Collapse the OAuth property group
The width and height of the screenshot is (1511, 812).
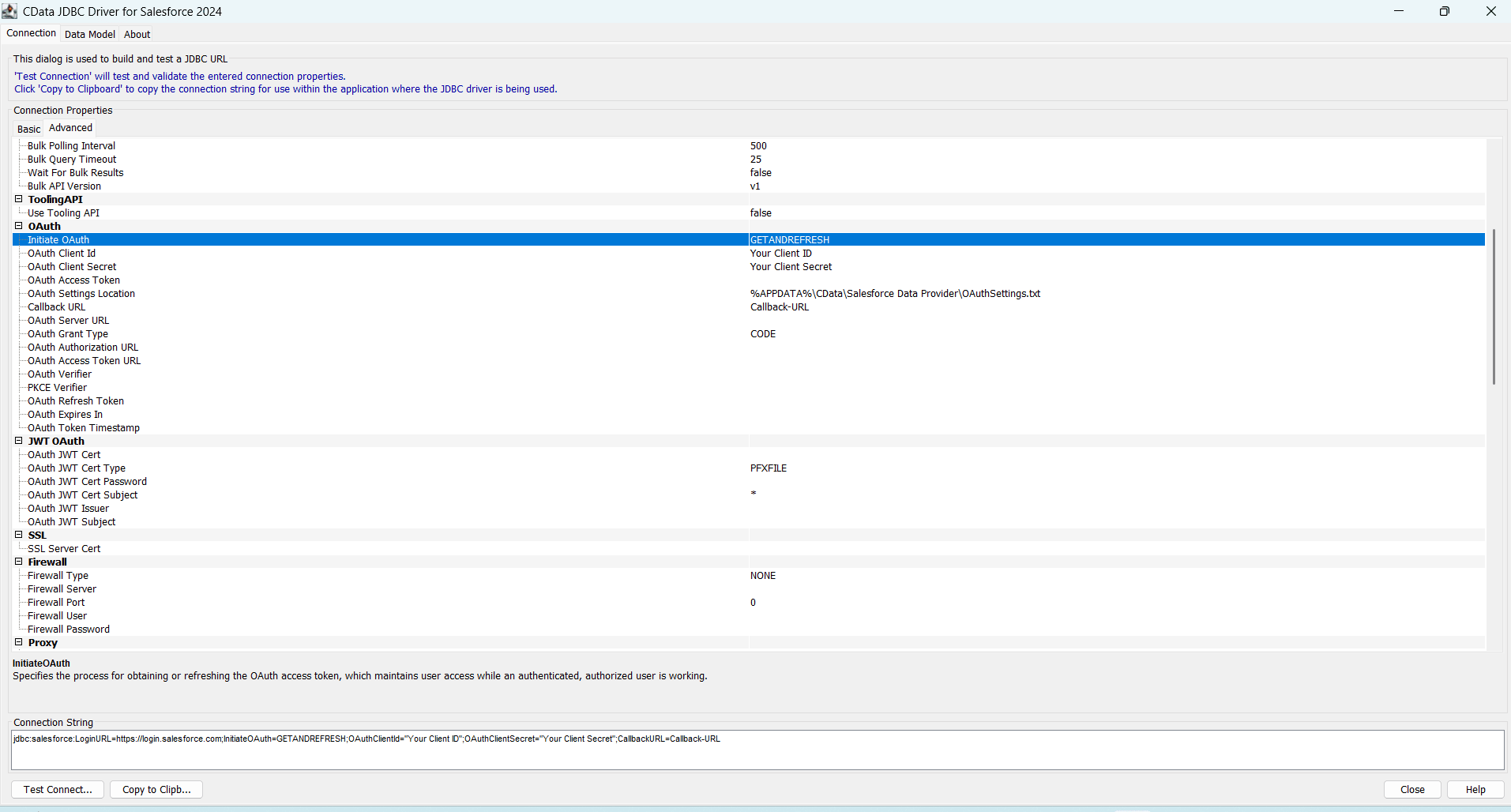pyautogui.click(x=19, y=226)
